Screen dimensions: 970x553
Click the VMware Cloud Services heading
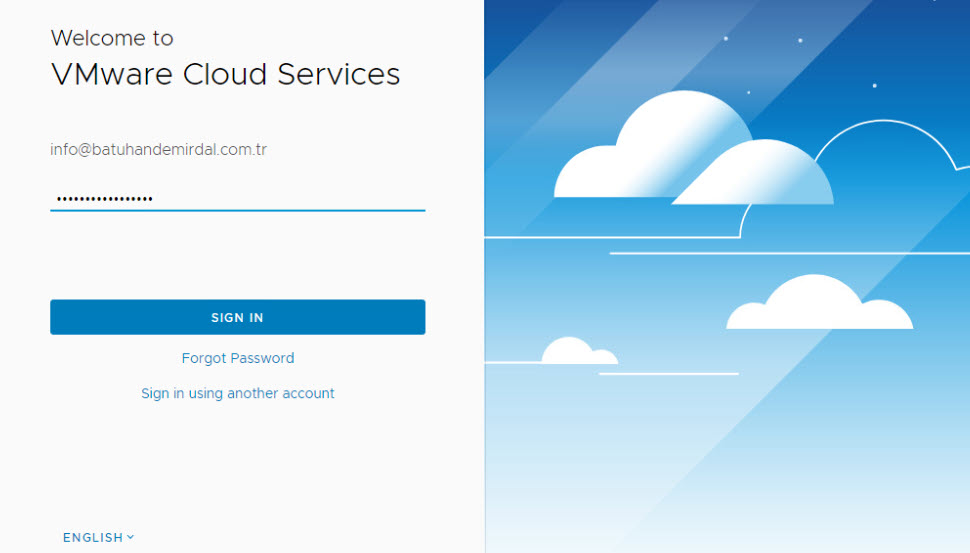click(x=225, y=74)
